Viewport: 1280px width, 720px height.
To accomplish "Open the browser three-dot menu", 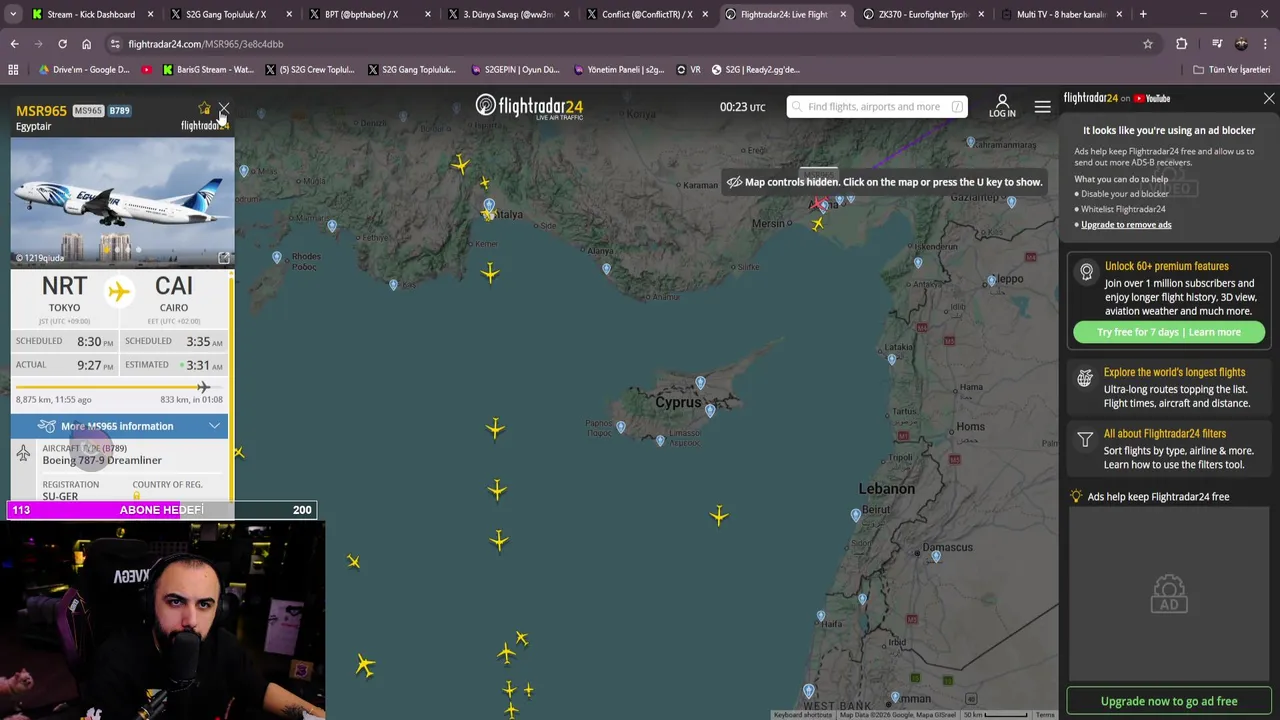I will tap(1266, 44).
